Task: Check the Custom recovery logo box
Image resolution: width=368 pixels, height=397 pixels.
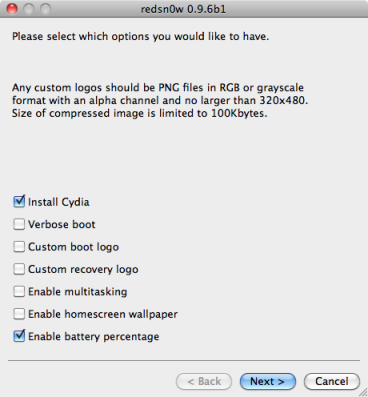Action: (19, 269)
